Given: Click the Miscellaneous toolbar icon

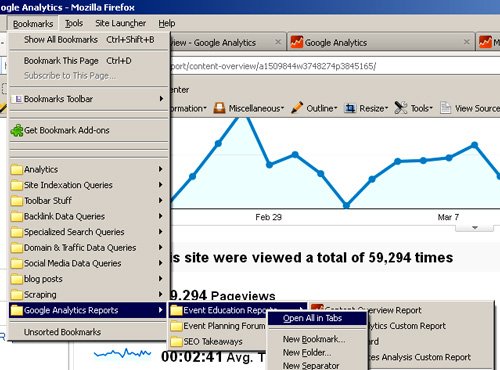Looking at the screenshot, I should point(219,108).
